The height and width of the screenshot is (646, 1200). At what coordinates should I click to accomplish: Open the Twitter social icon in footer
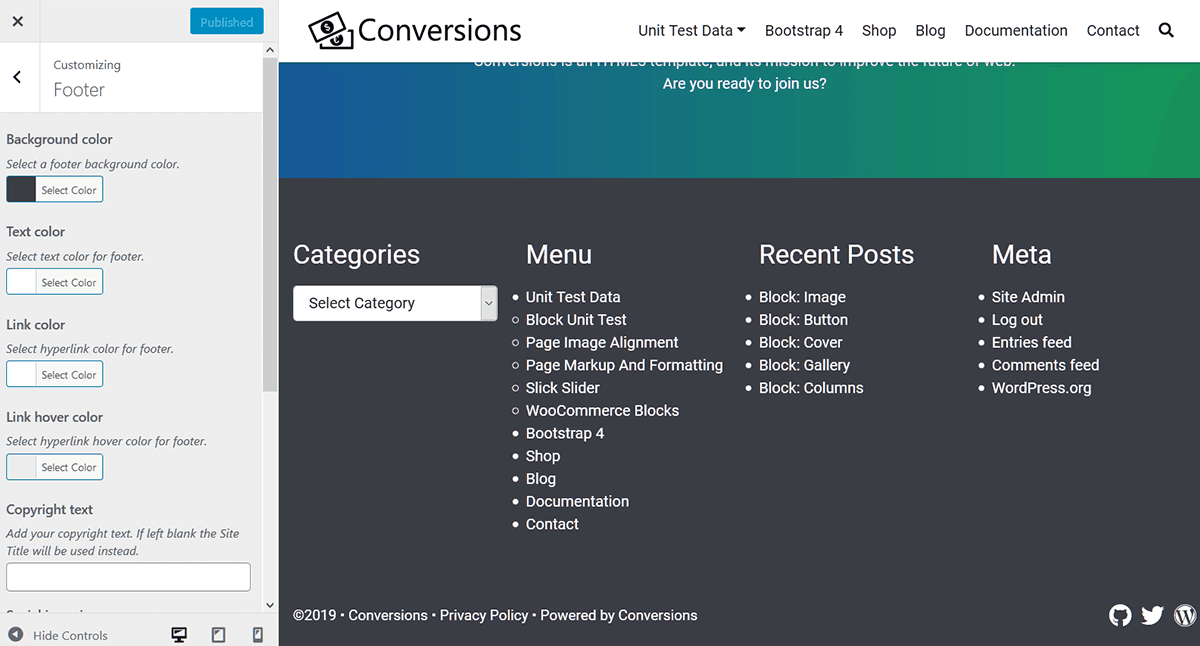click(1153, 615)
